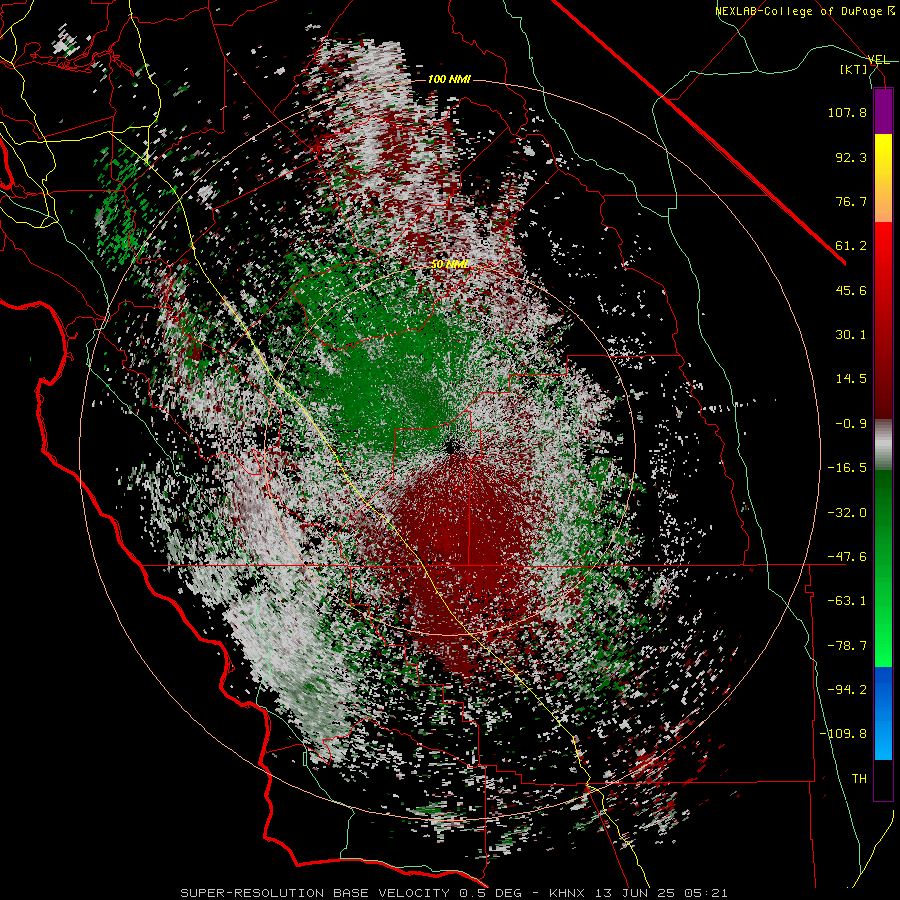Click the -78.7 legend value

(x=847, y=646)
